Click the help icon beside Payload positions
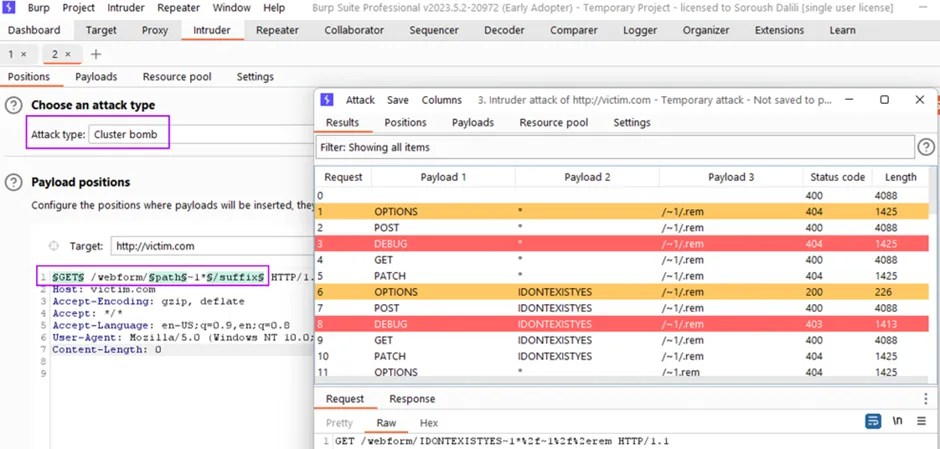Screen dimensions: 940x449 [13, 182]
